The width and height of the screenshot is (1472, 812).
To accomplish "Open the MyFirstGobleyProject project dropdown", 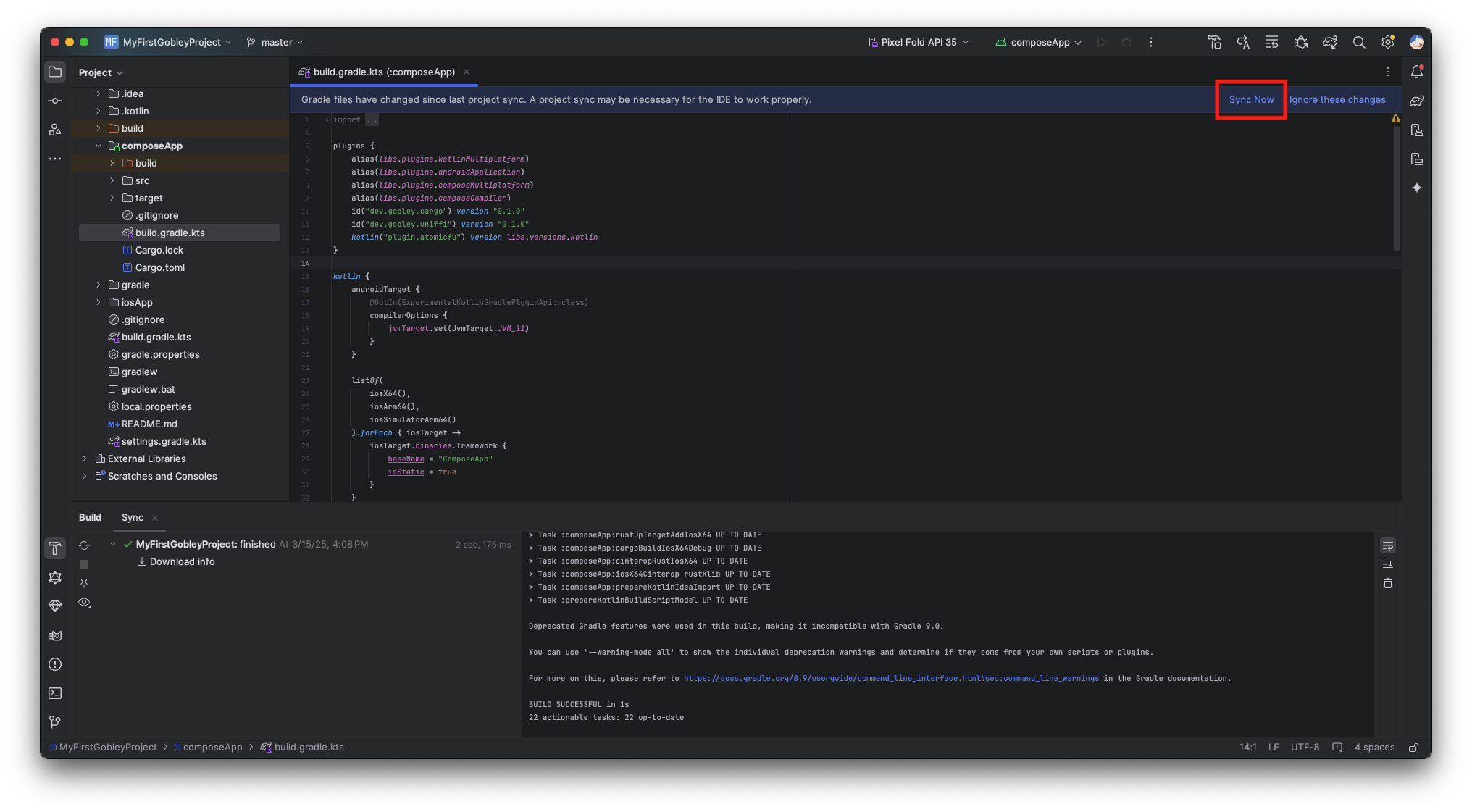I will pyautogui.click(x=168, y=42).
